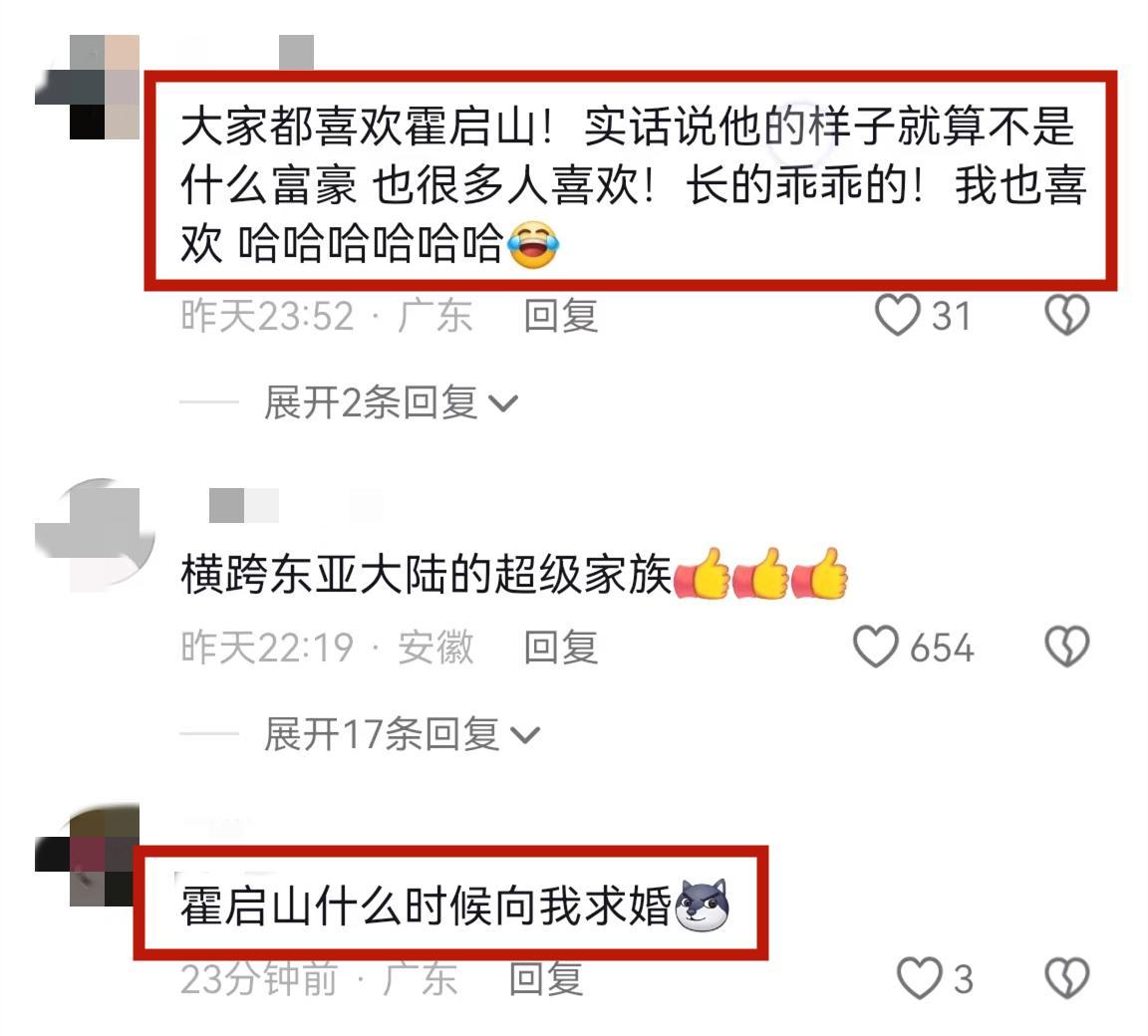Screen dimensions: 1148x1036
Task: Tap the husky dog emoji in third comment
Action: pyautogui.click(x=703, y=906)
